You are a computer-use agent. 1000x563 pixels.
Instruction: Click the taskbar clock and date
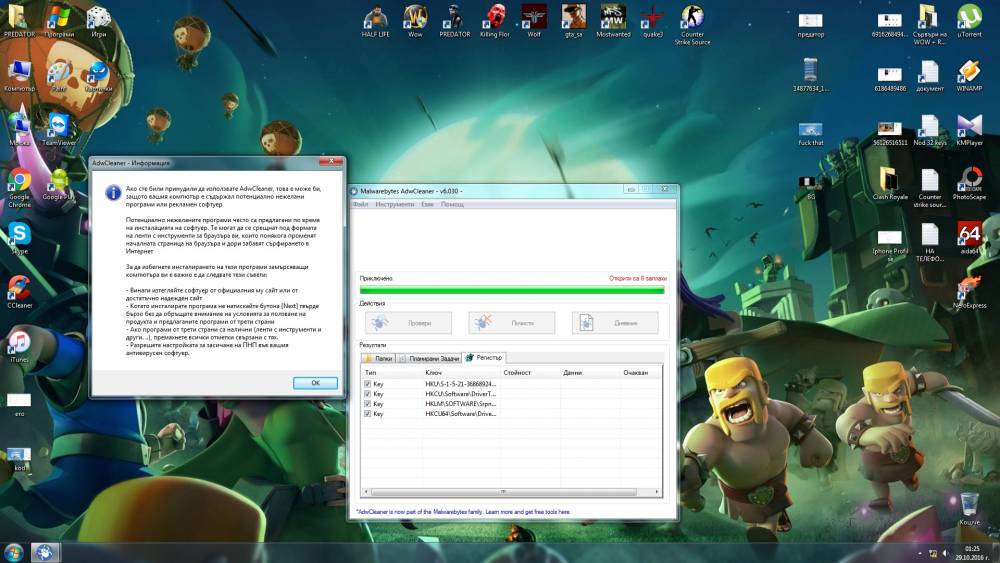pos(972,553)
